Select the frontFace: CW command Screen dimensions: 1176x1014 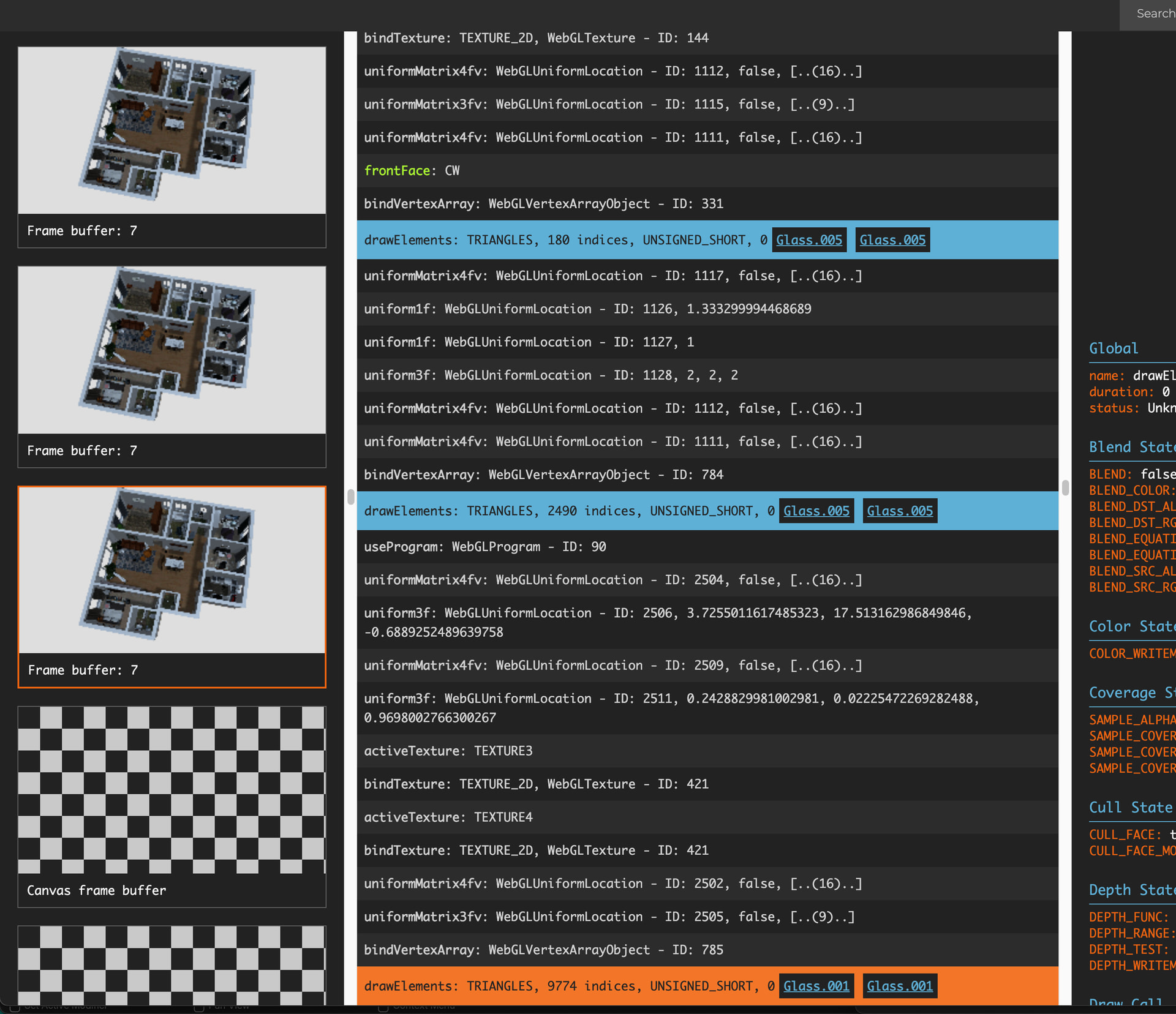coord(412,171)
